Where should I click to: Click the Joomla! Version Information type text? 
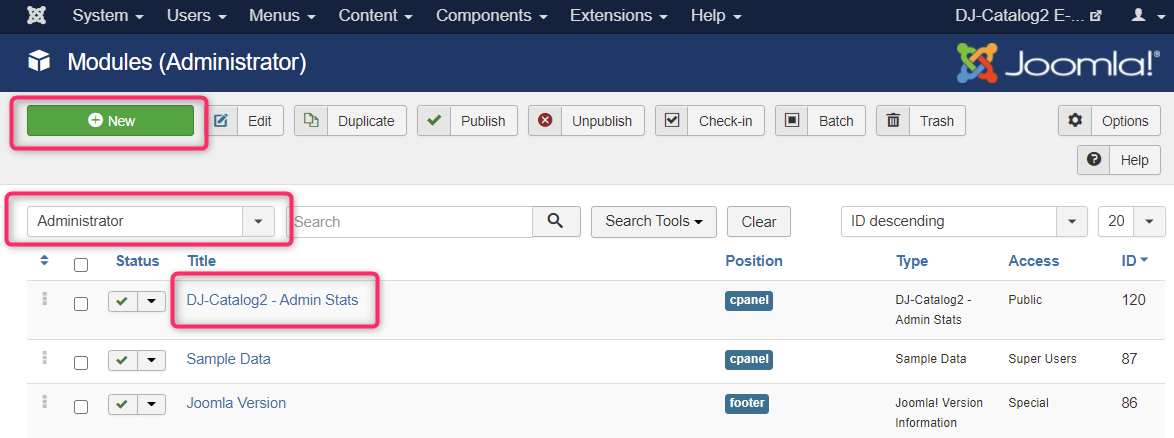(x=939, y=413)
